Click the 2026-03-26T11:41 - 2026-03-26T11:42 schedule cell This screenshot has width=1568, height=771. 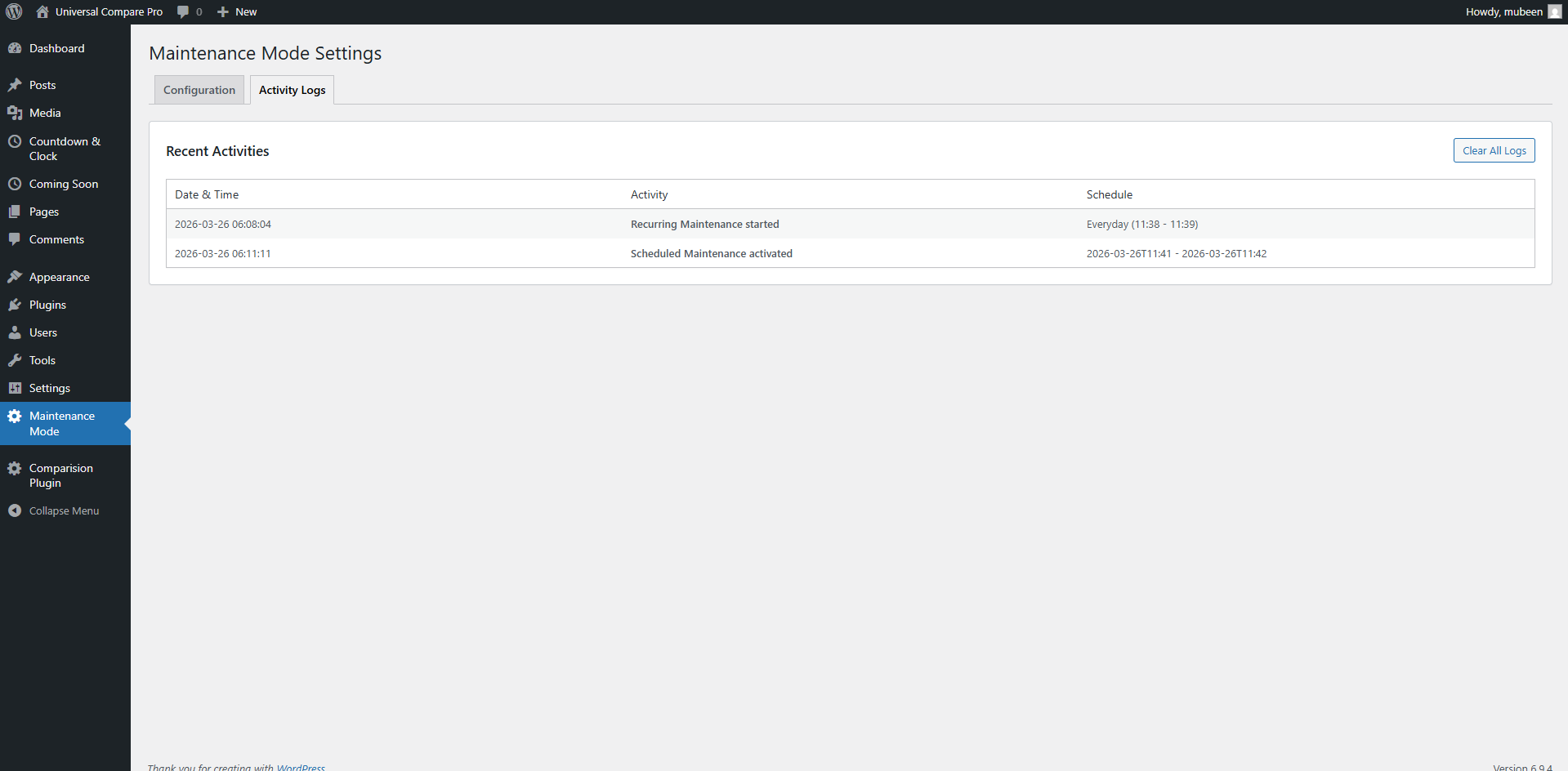[1177, 253]
